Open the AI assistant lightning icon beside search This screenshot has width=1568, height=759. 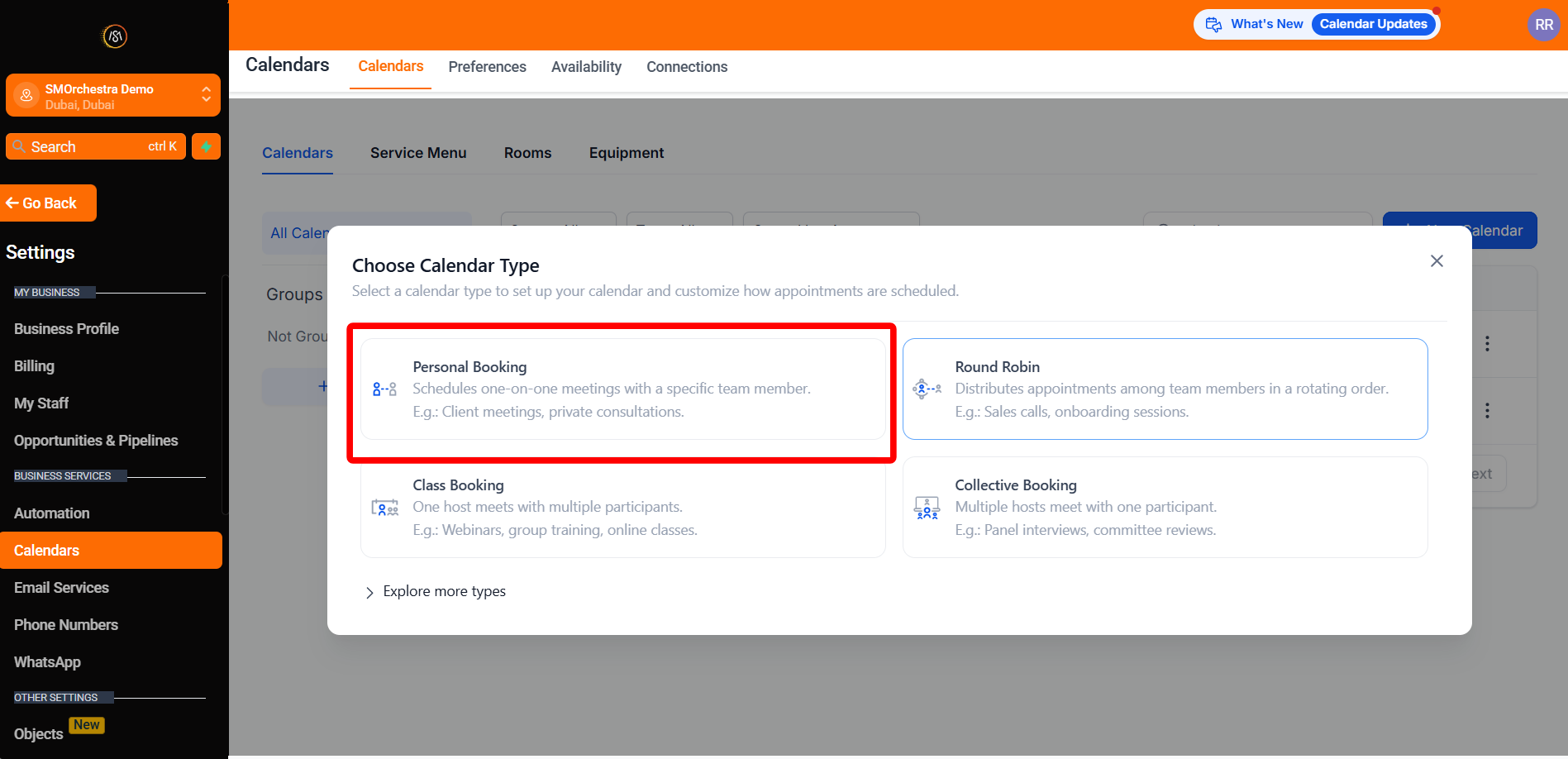point(205,146)
